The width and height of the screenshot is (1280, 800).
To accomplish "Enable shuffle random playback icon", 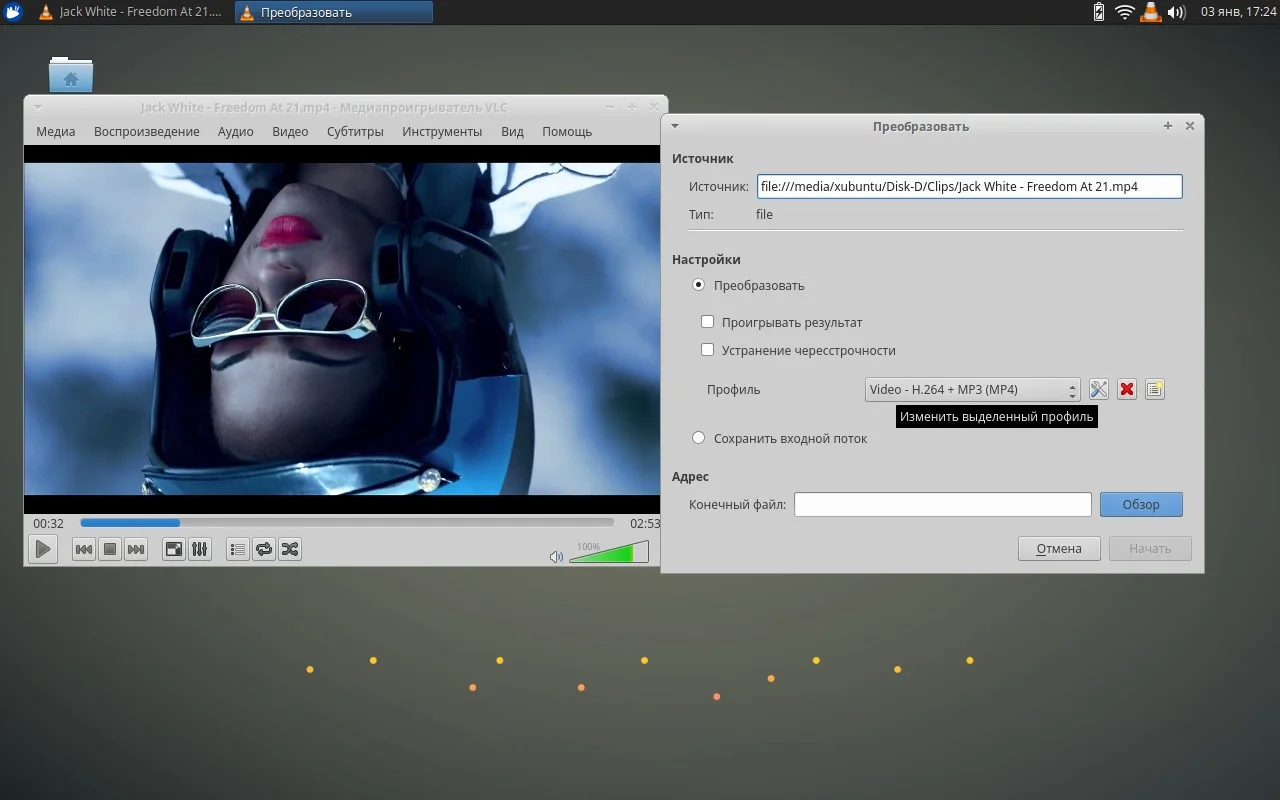I will click(x=290, y=549).
